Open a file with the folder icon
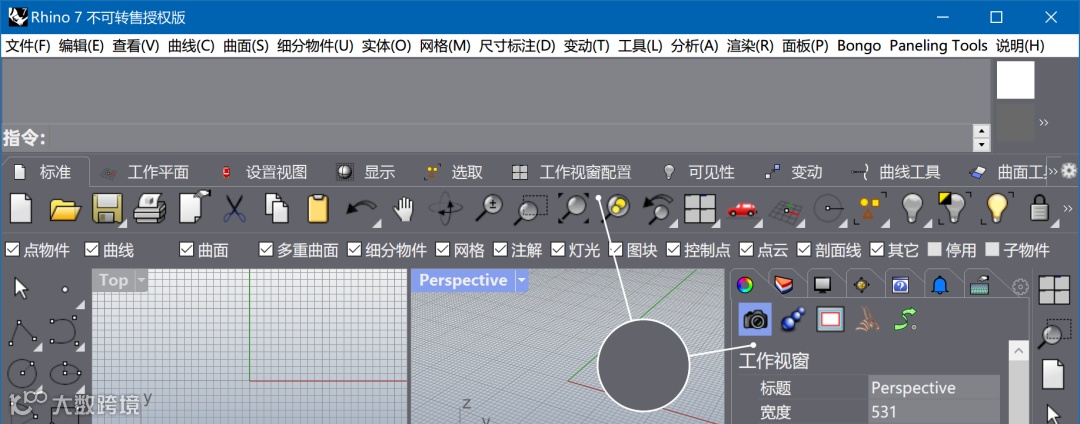The image size is (1080, 424). tap(65, 209)
